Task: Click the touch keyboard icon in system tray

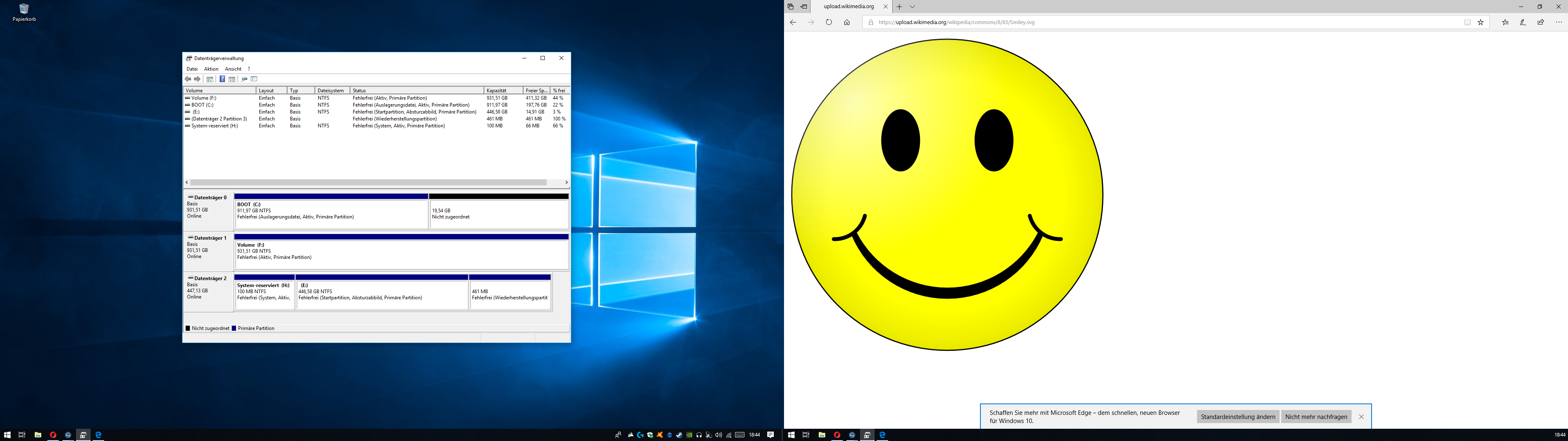Action: [x=739, y=435]
